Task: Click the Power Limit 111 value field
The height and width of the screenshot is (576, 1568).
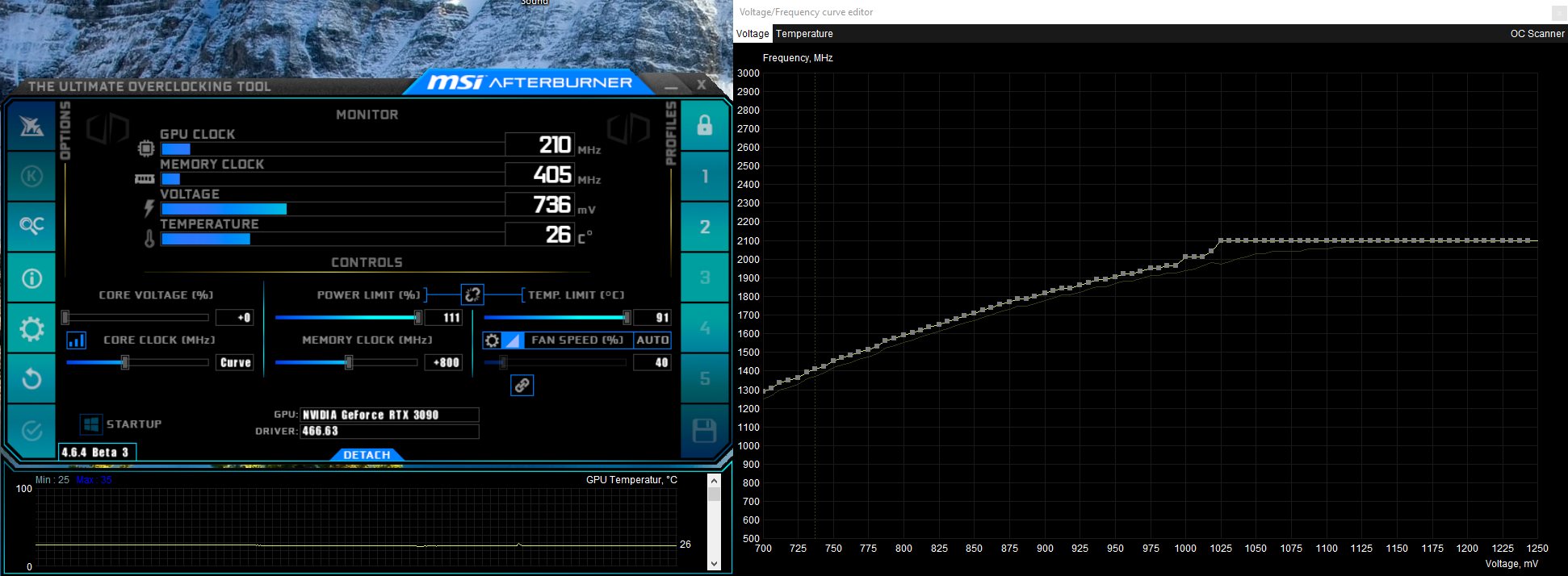Action: tap(443, 318)
